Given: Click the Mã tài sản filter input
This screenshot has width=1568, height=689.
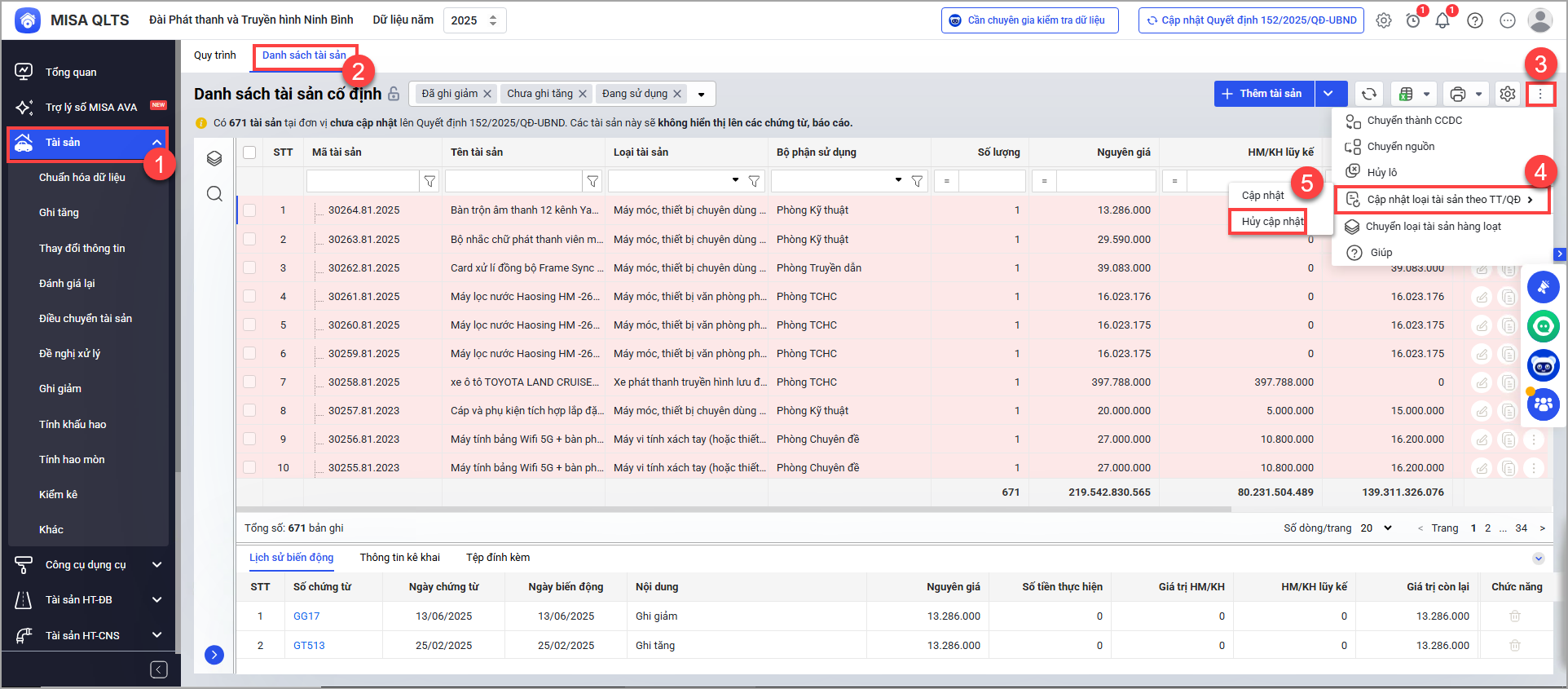Looking at the screenshot, I should [x=363, y=181].
